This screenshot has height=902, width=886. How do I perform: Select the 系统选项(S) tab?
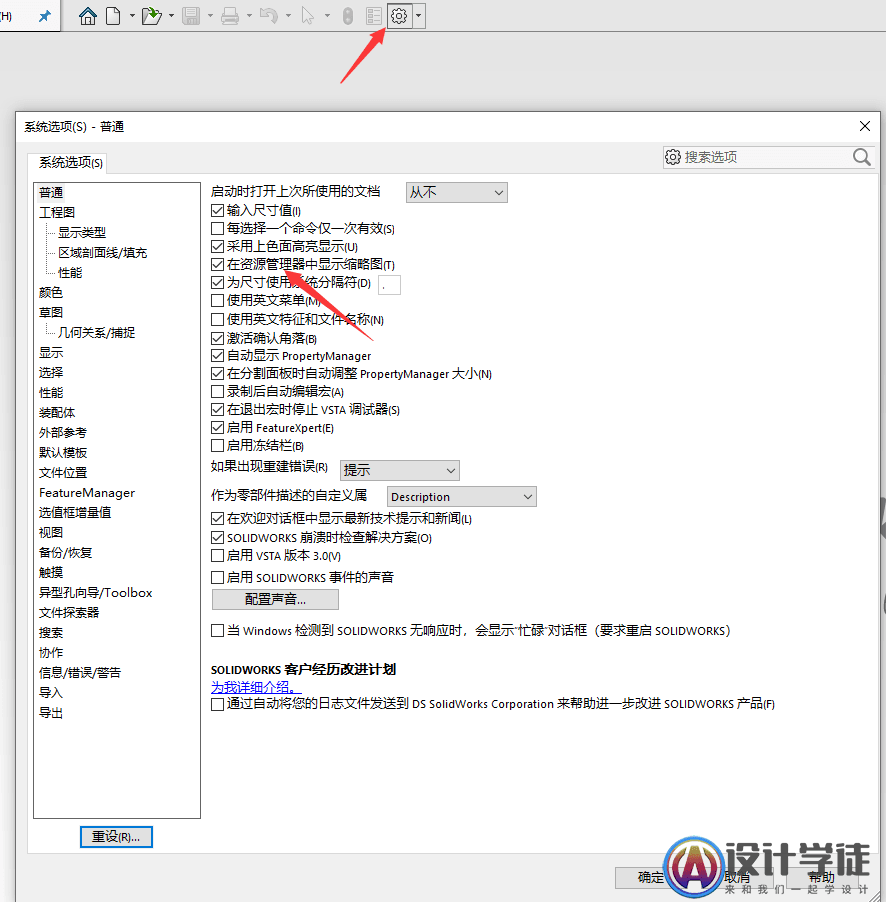point(70,163)
